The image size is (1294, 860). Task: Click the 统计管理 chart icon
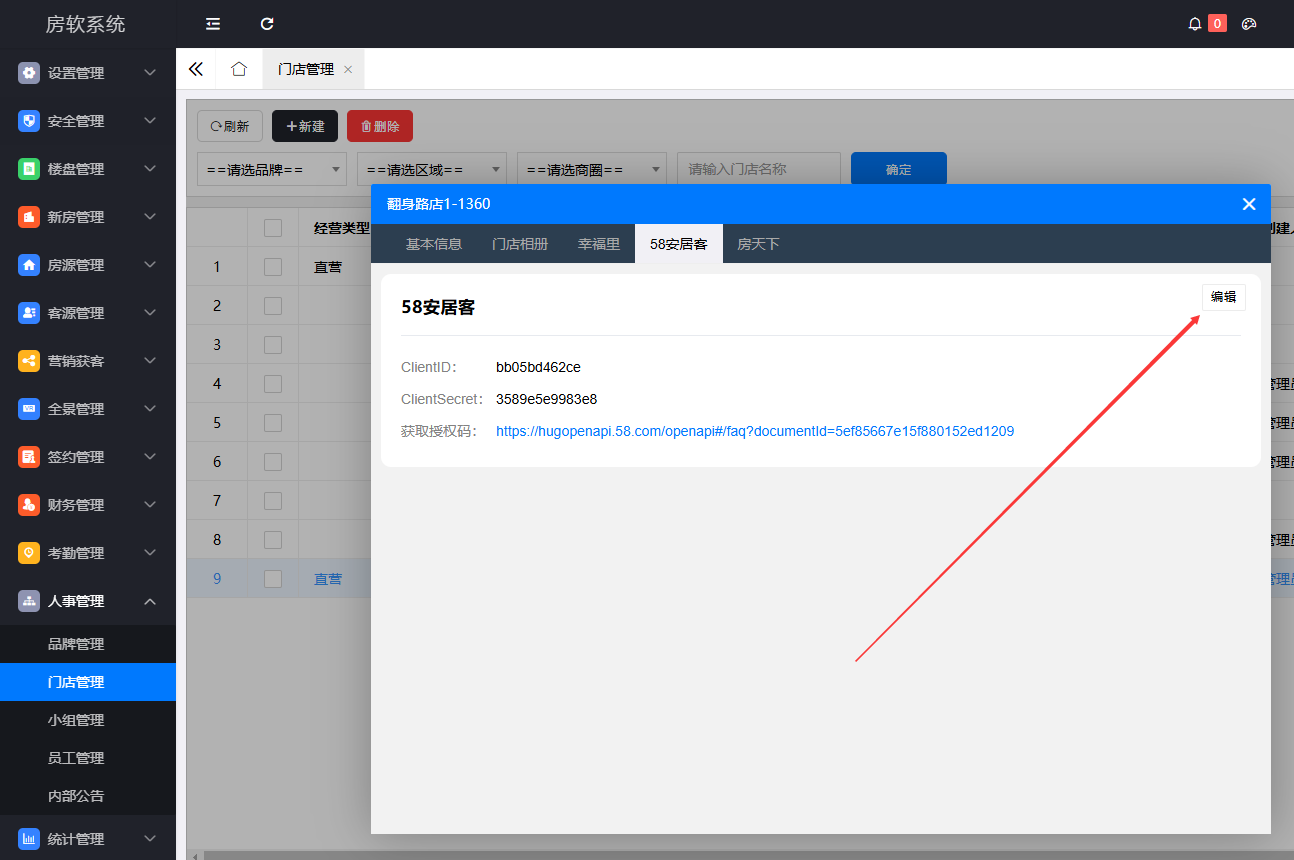pyautogui.click(x=29, y=839)
